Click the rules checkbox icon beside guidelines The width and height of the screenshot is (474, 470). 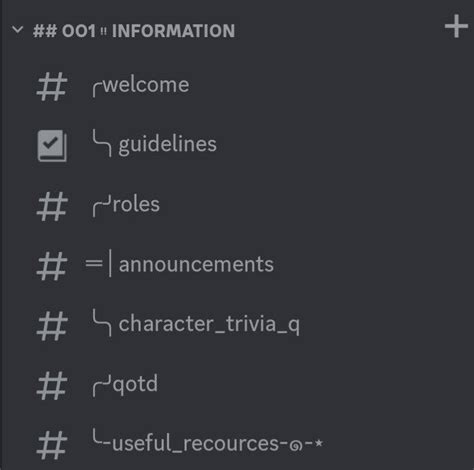[52, 146]
